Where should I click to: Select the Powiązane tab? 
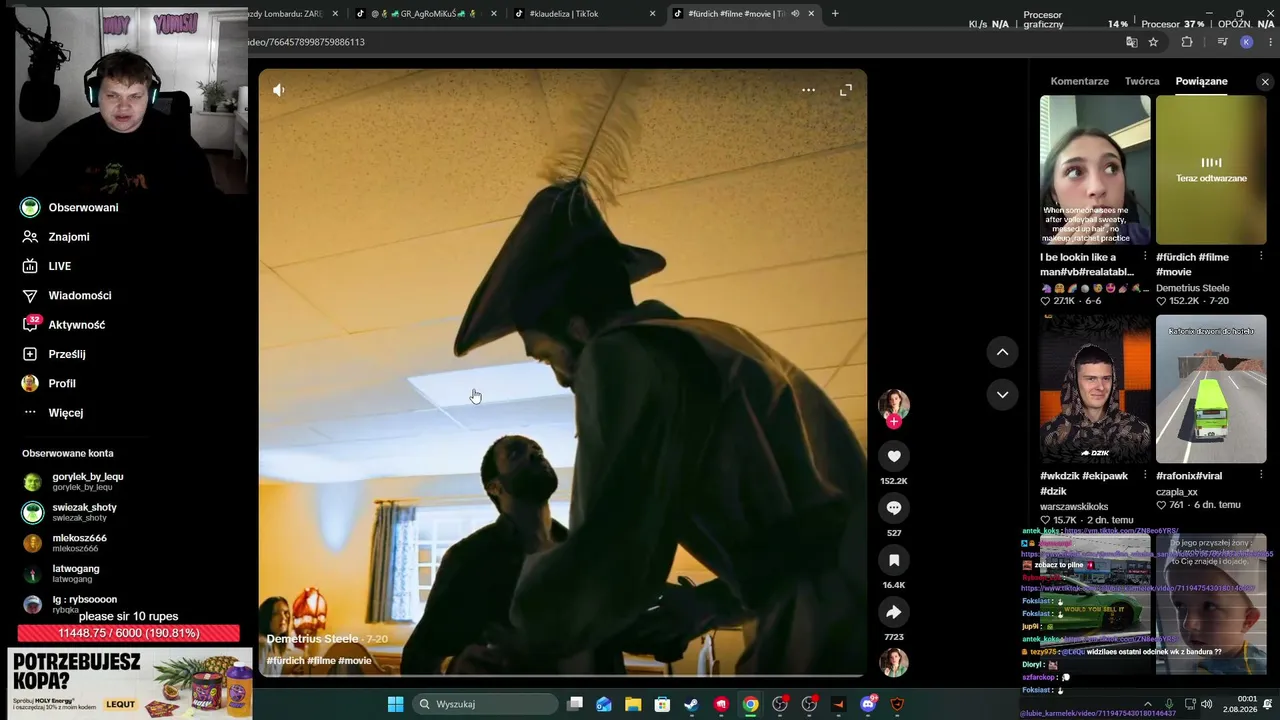point(1201,81)
